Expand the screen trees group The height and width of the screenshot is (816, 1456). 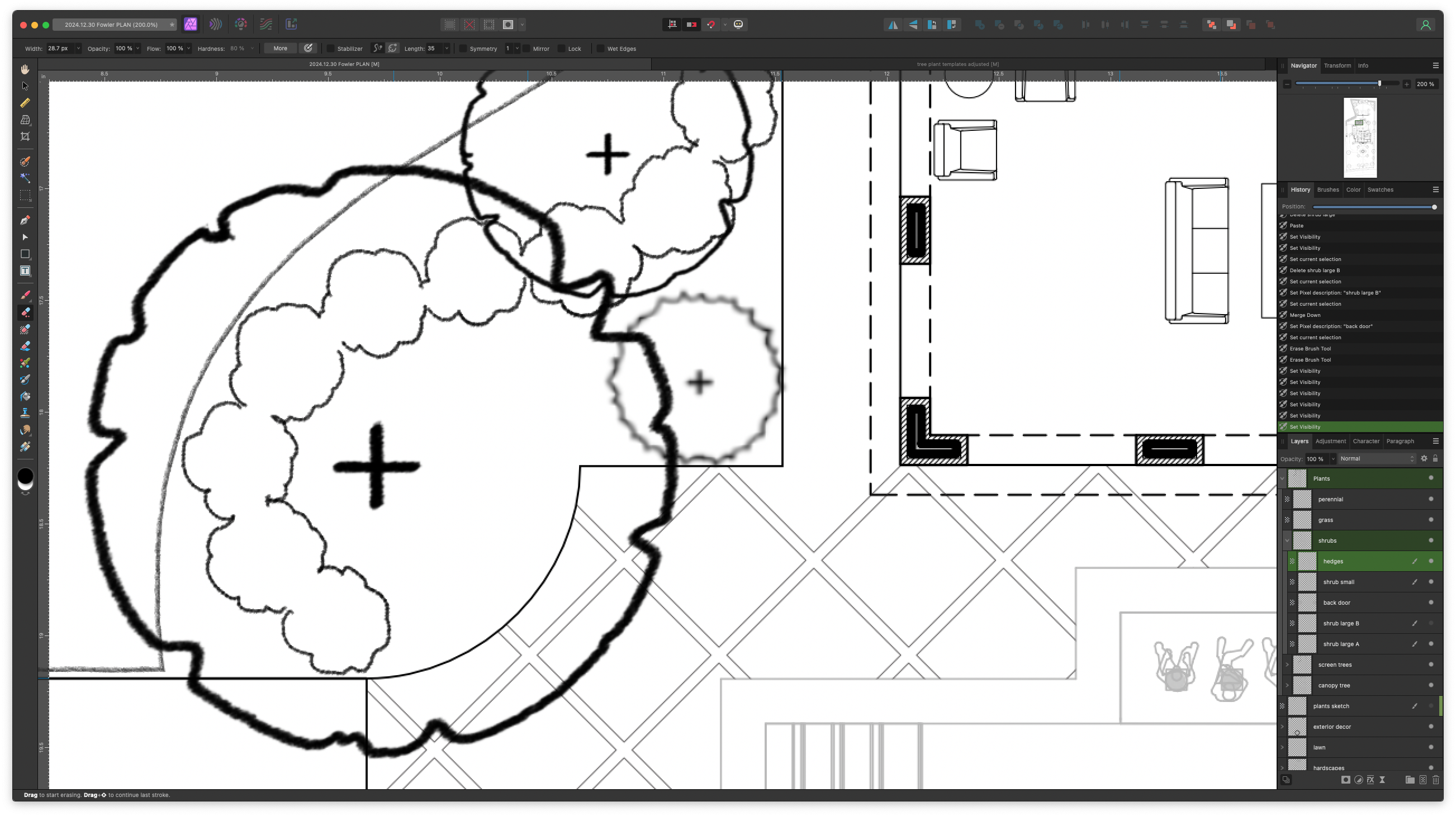point(1287,665)
